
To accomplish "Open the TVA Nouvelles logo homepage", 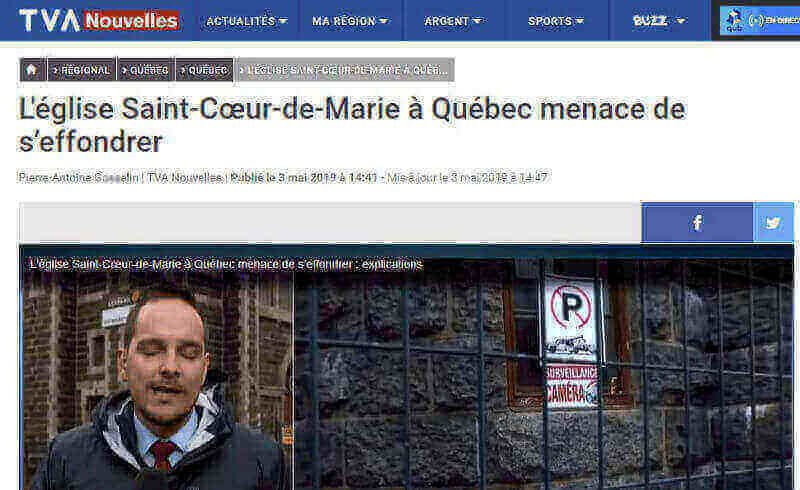I will point(99,20).
